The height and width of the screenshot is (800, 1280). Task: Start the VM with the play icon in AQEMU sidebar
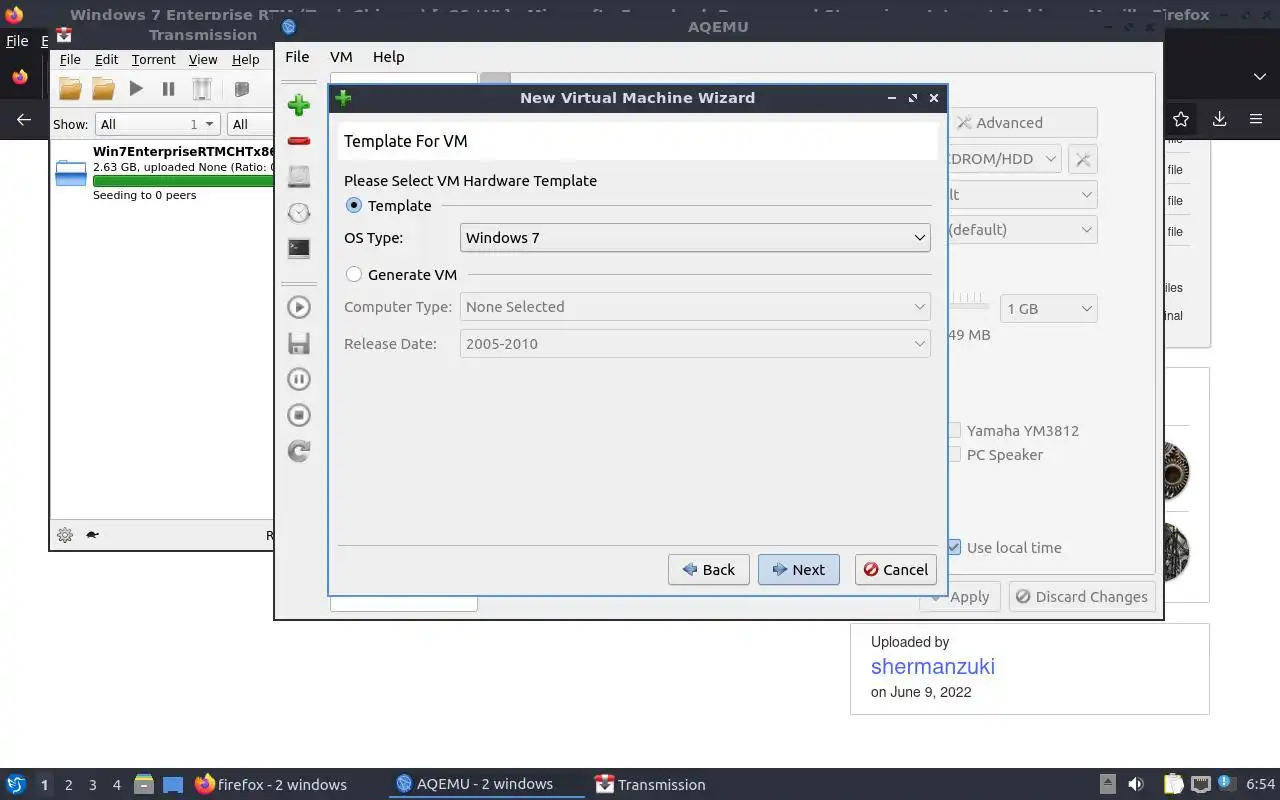tap(298, 307)
